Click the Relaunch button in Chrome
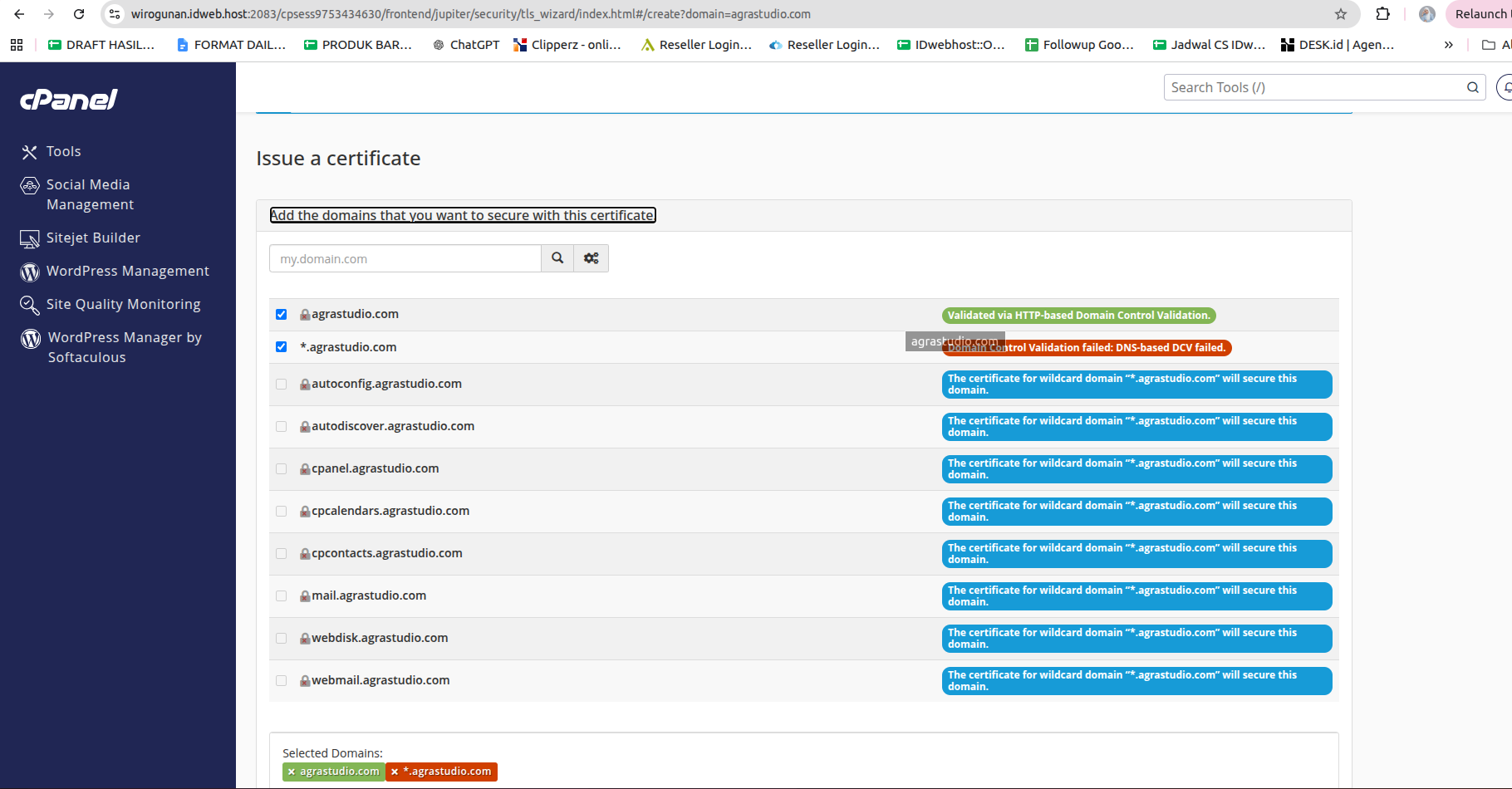Screen dimensions: 1512x789 1480,14
